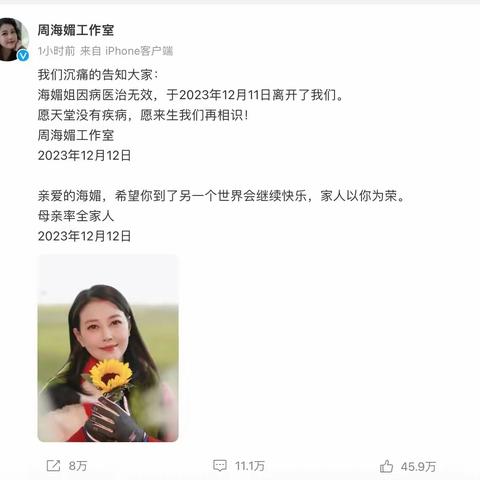Click the sentence mentioning 2023年12月11日

coord(190,95)
